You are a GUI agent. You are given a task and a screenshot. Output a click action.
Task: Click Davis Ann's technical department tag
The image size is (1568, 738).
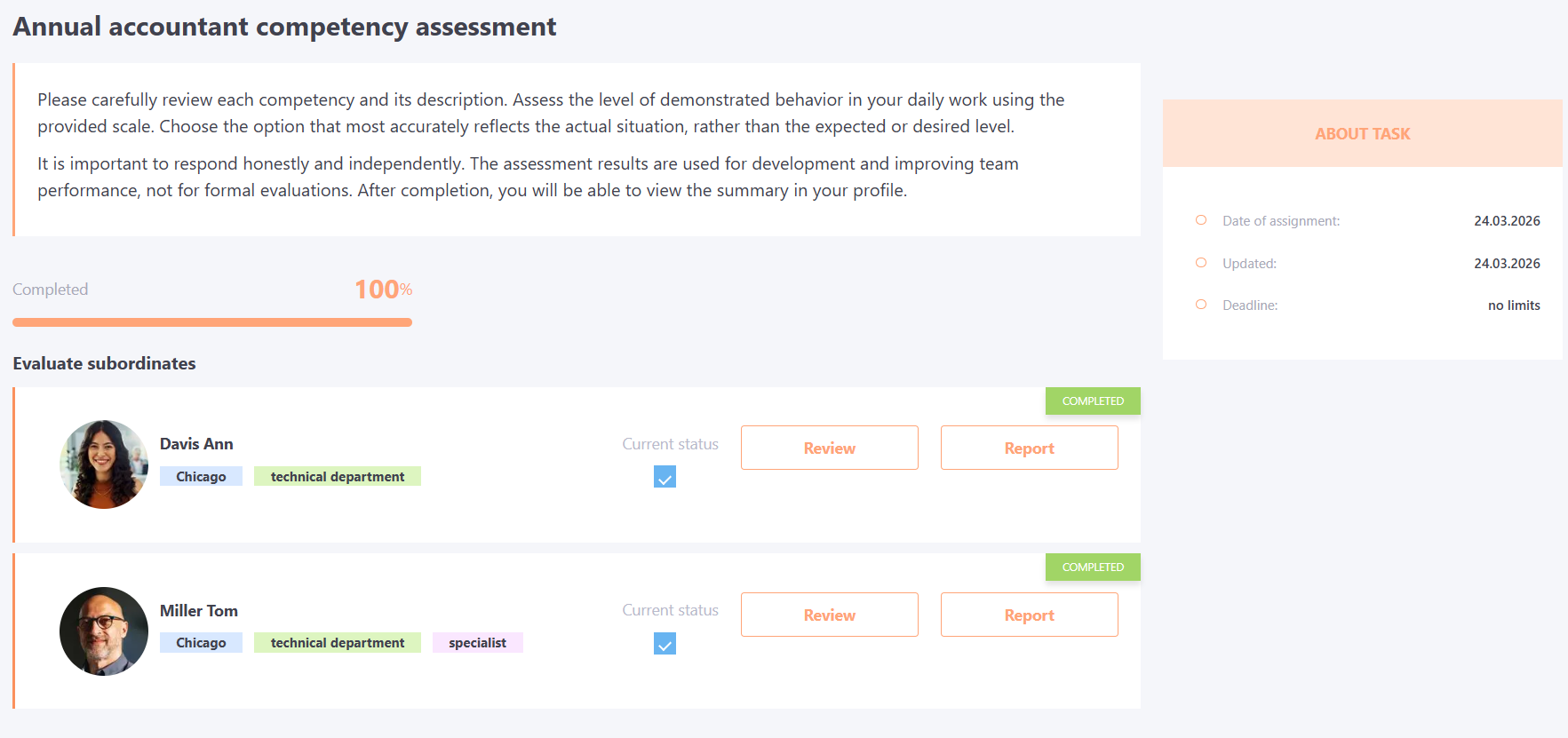(x=338, y=477)
